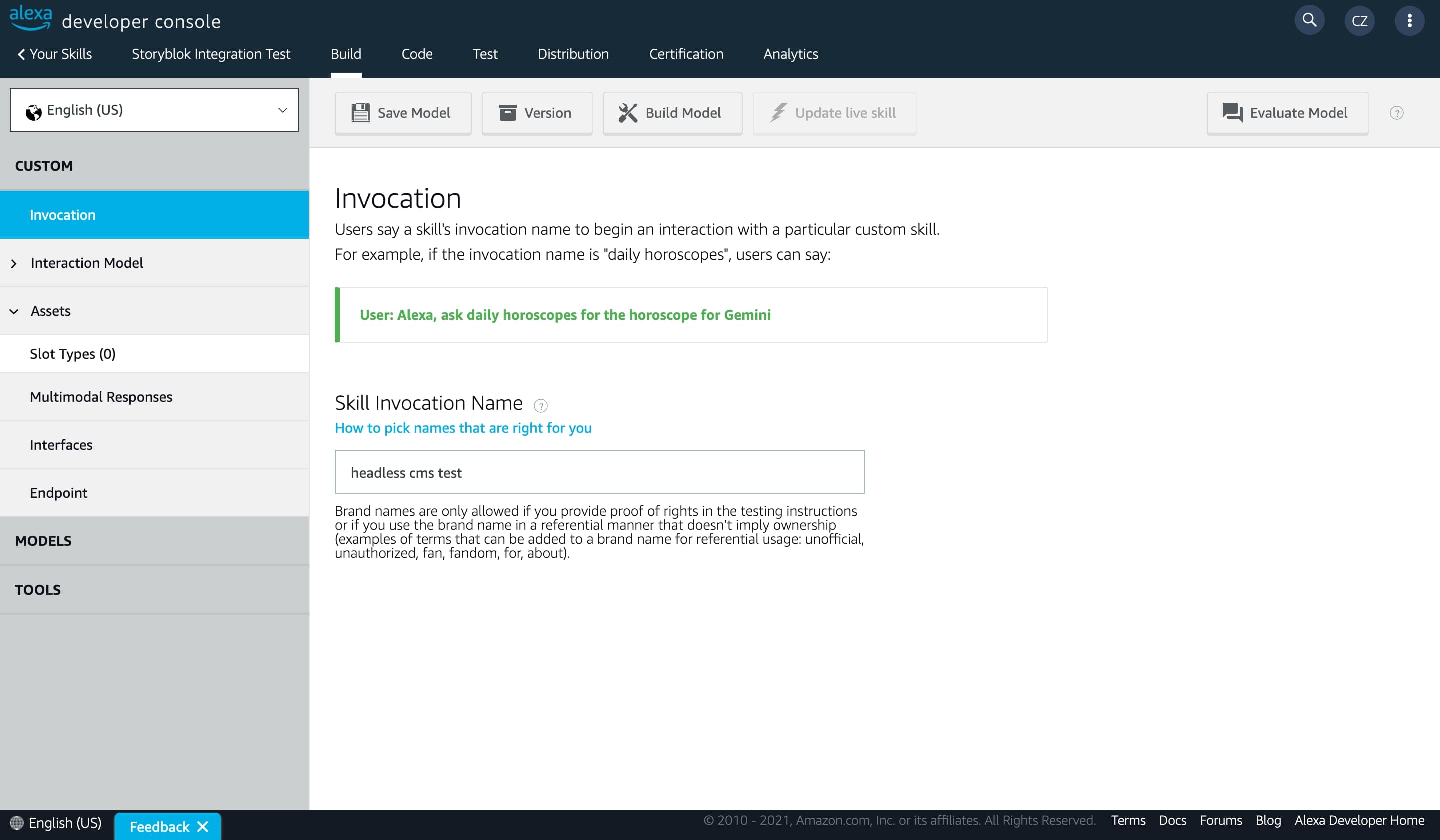1440x840 pixels.
Task: Switch to the Test tab
Action: [x=485, y=54]
